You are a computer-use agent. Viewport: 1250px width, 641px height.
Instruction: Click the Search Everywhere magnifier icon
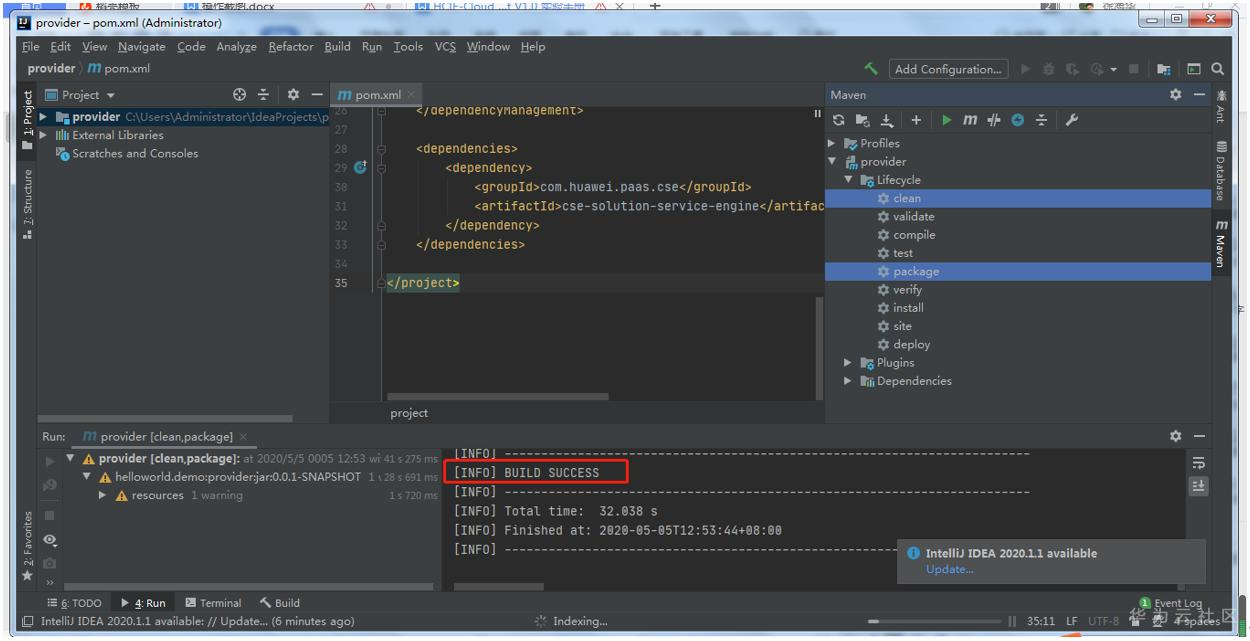pyautogui.click(x=1217, y=69)
